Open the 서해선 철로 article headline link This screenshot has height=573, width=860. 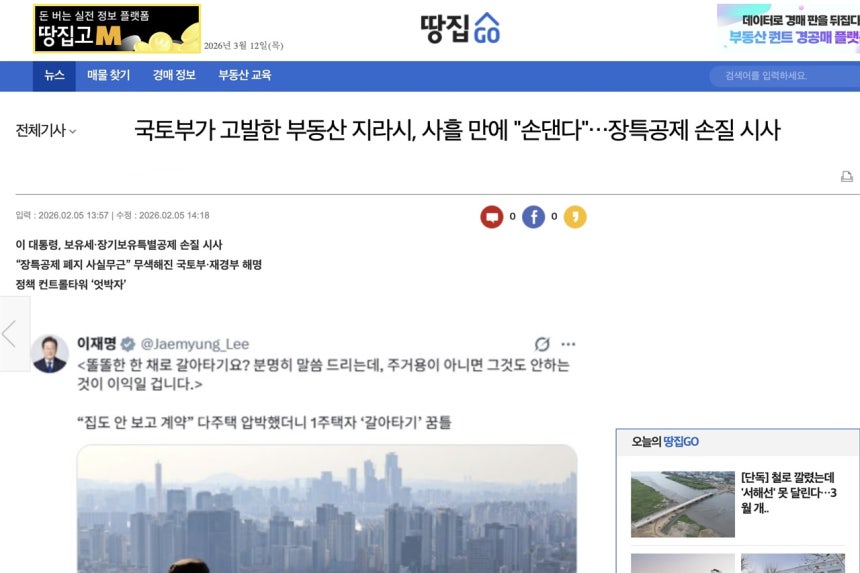pyautogui.click(x=788, y=492)
